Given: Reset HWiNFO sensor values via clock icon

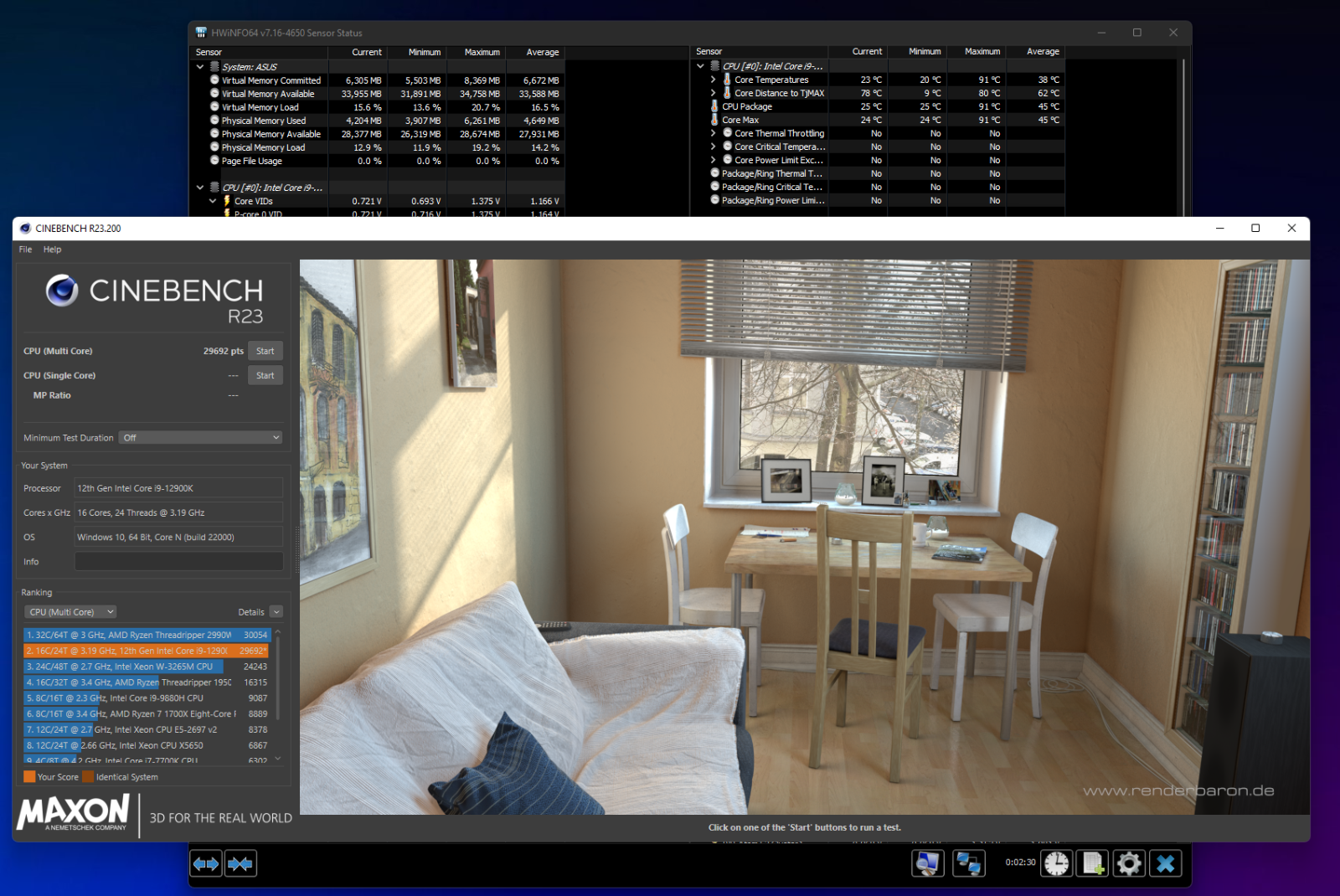Looking at the screenshot, I should point(1057,863).
